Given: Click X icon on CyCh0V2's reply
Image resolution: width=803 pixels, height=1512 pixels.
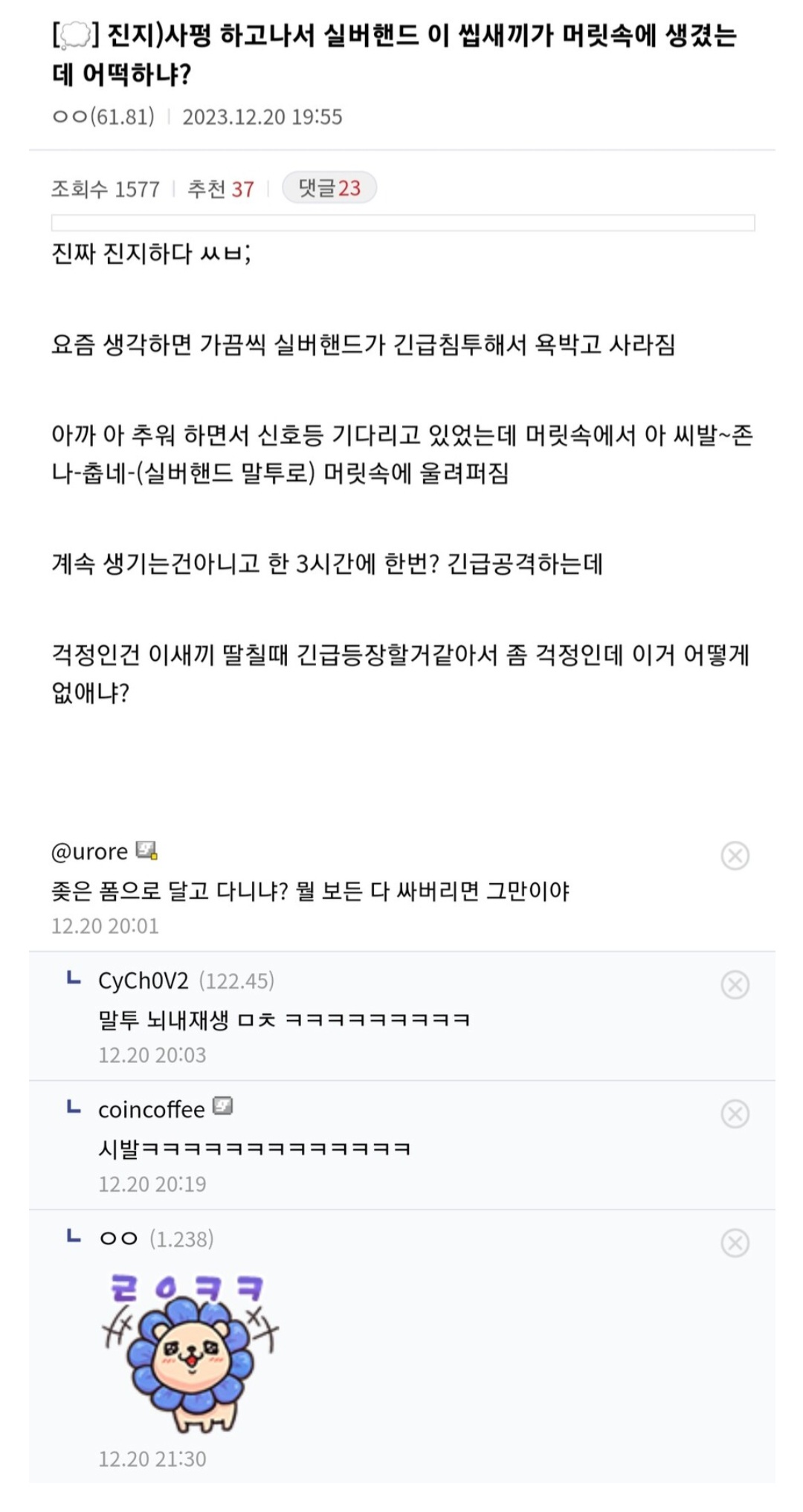Looking at the screenshot, I should pos(735,985).
